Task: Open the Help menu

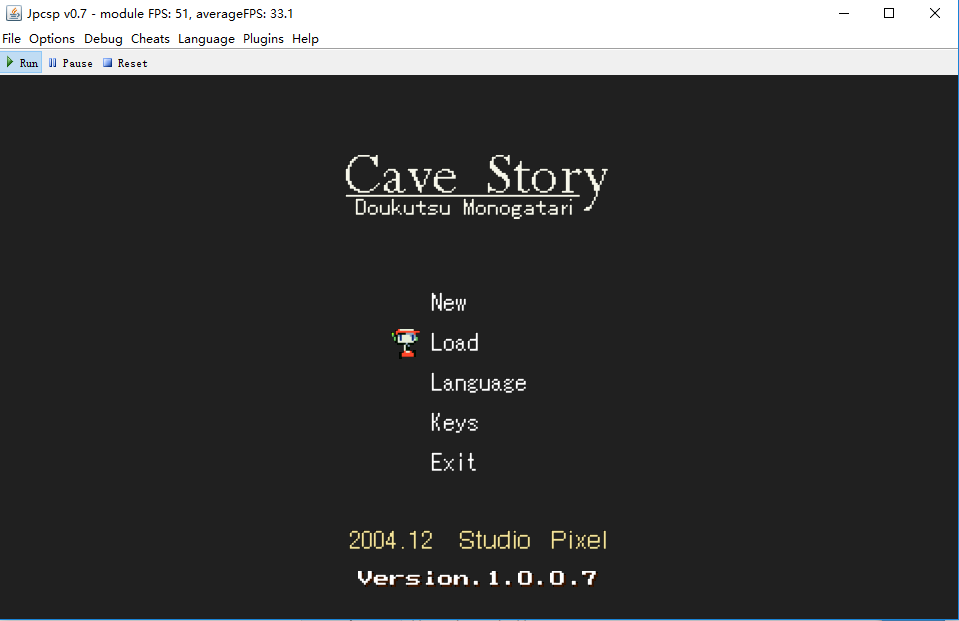Action: coord(305,39)
